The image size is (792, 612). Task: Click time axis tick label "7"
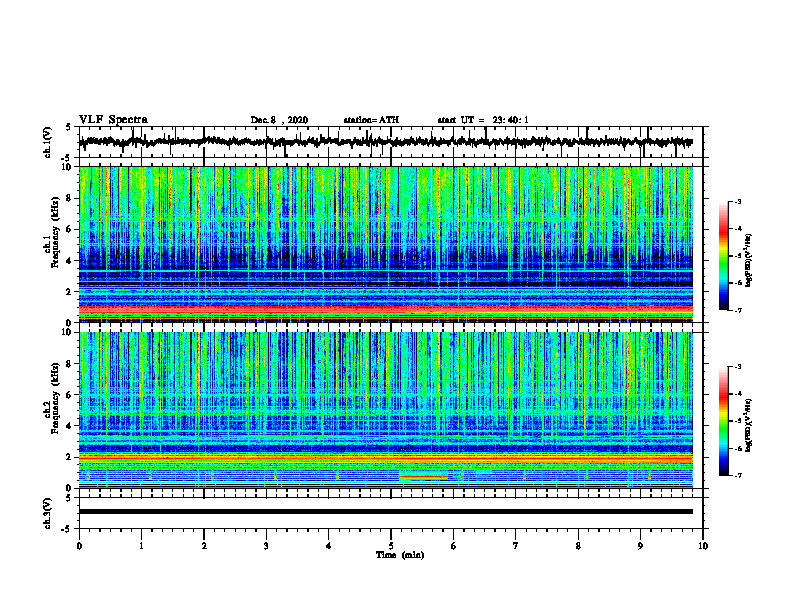click(x=516, y=546)
